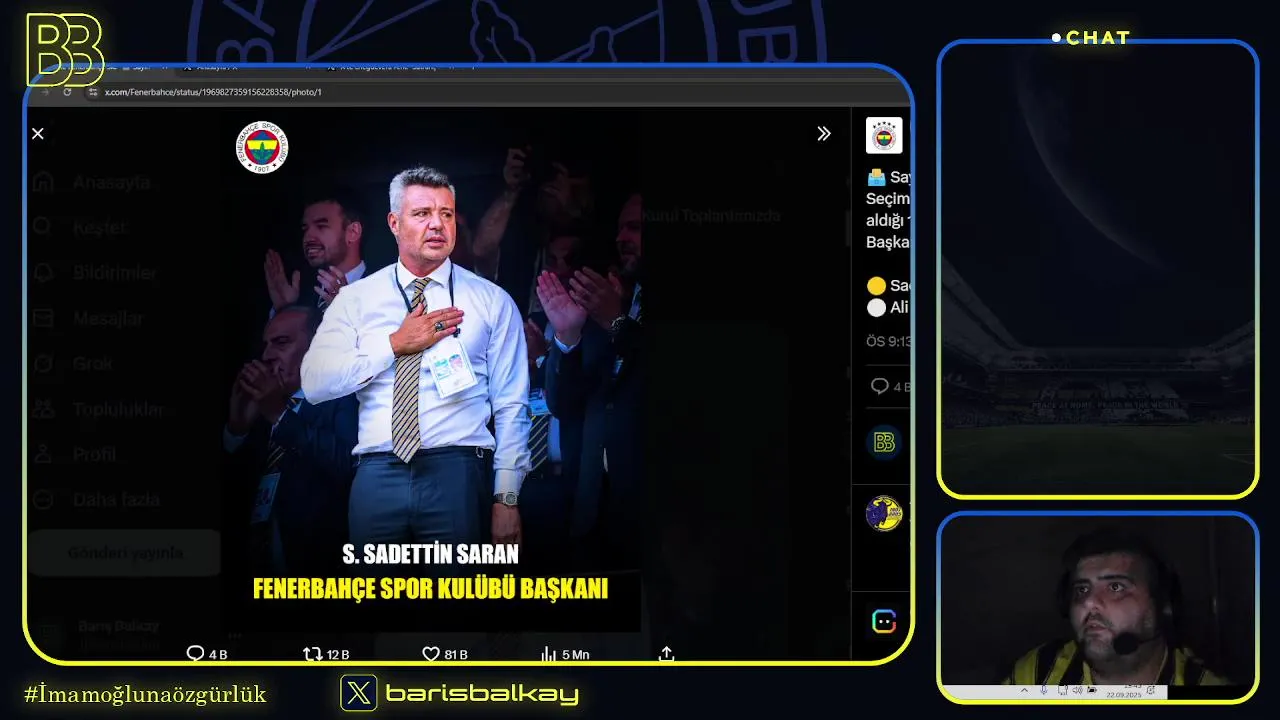Click the CHAT panel header
Image resolution: width=1280 pixels, height=720 pixels.
click(1092, 38)
